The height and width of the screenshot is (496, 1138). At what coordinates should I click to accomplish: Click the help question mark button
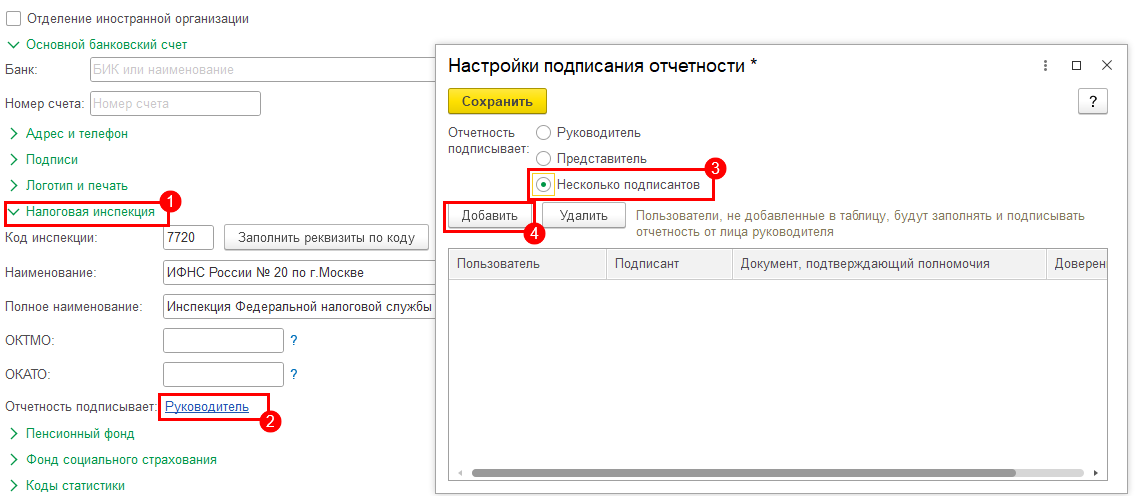(x=1092, y=101)
